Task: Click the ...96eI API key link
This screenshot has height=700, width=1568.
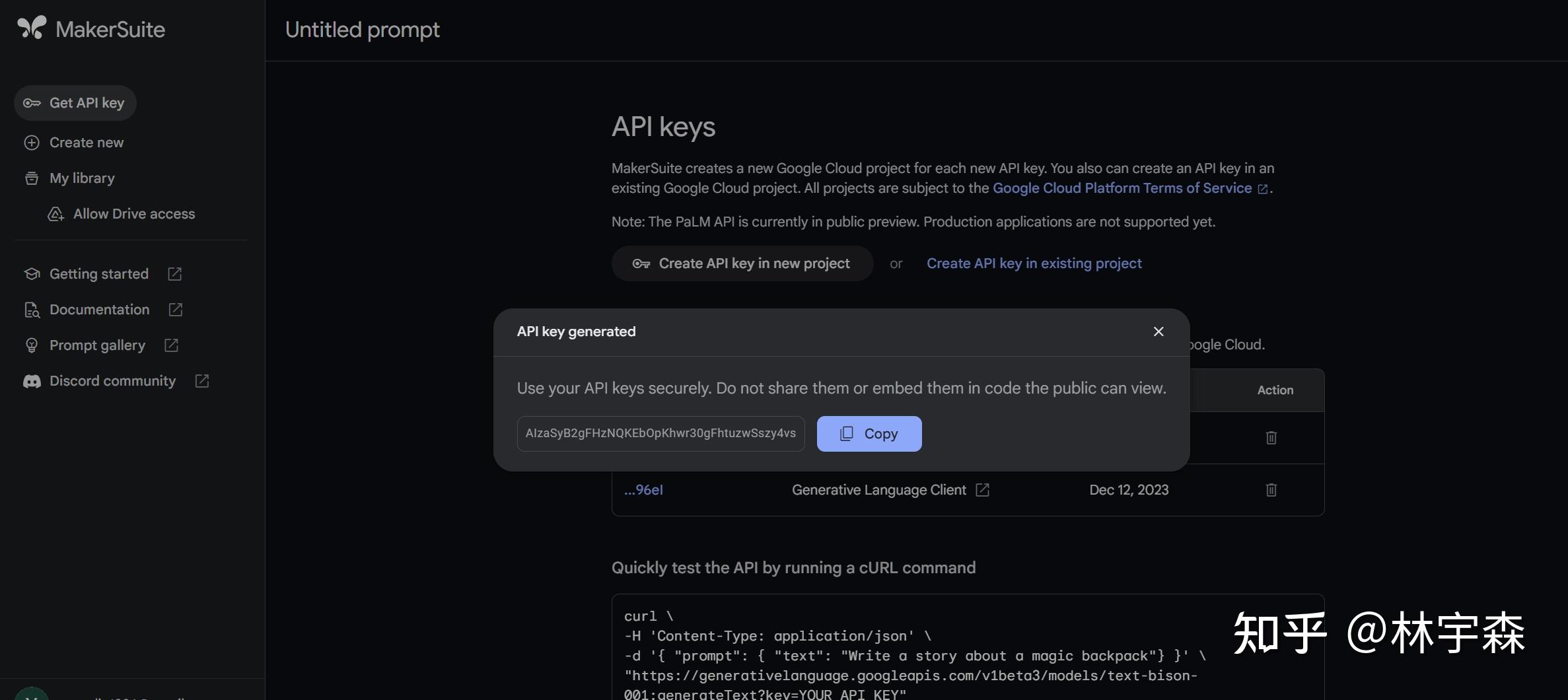Action: (x=643, y=490)
